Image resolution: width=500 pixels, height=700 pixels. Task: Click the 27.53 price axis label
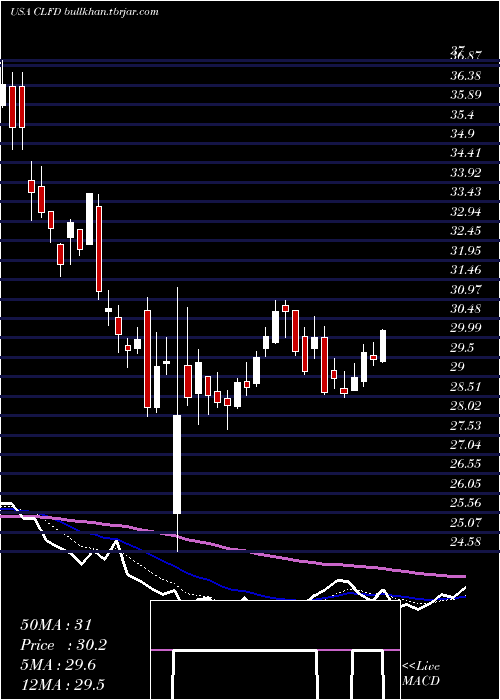tap(465, 425)
